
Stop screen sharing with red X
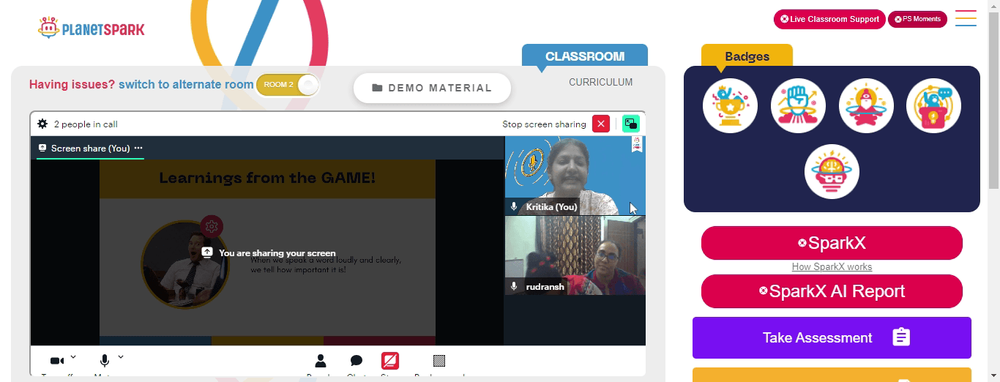[x=601, y=124]
